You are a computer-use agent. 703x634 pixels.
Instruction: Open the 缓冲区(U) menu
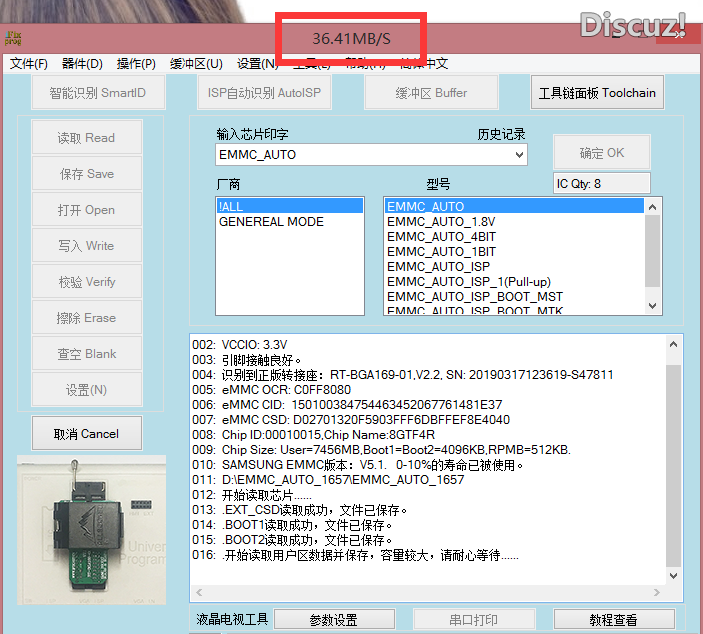tap(196, 64)
